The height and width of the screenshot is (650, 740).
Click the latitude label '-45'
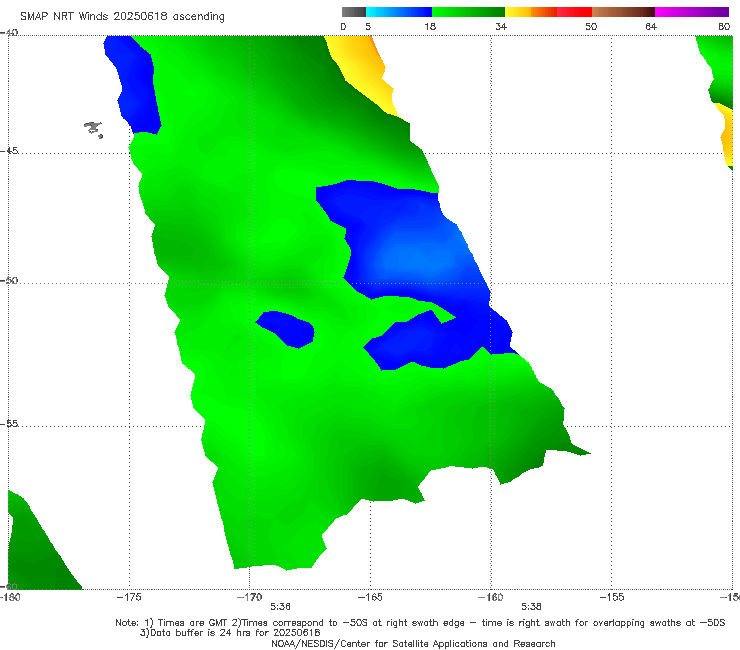click(x=9, y=151)
